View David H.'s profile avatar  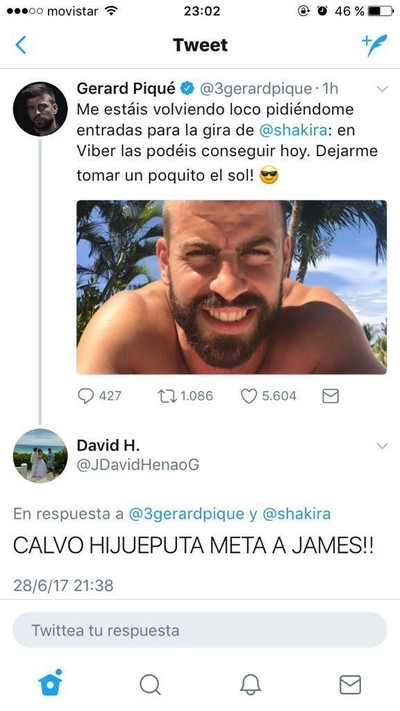coord(40,456)
